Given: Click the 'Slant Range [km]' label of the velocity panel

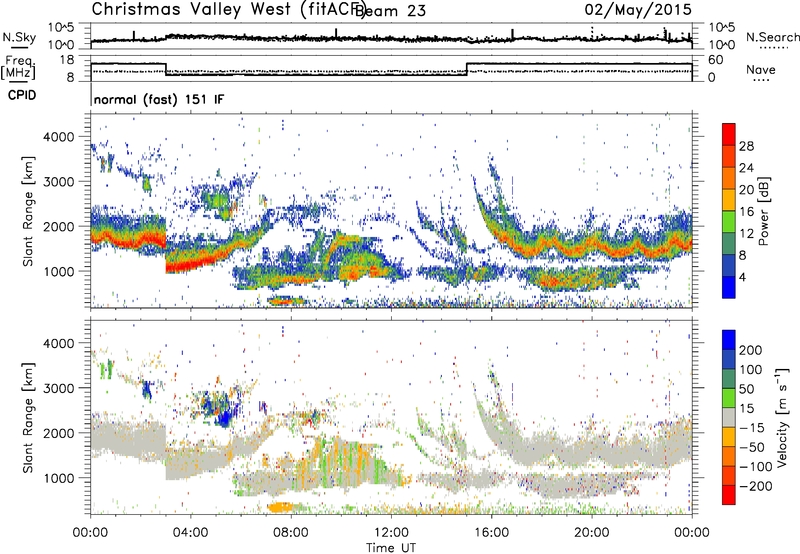Looking at the screenshot, I should point(28,417).
